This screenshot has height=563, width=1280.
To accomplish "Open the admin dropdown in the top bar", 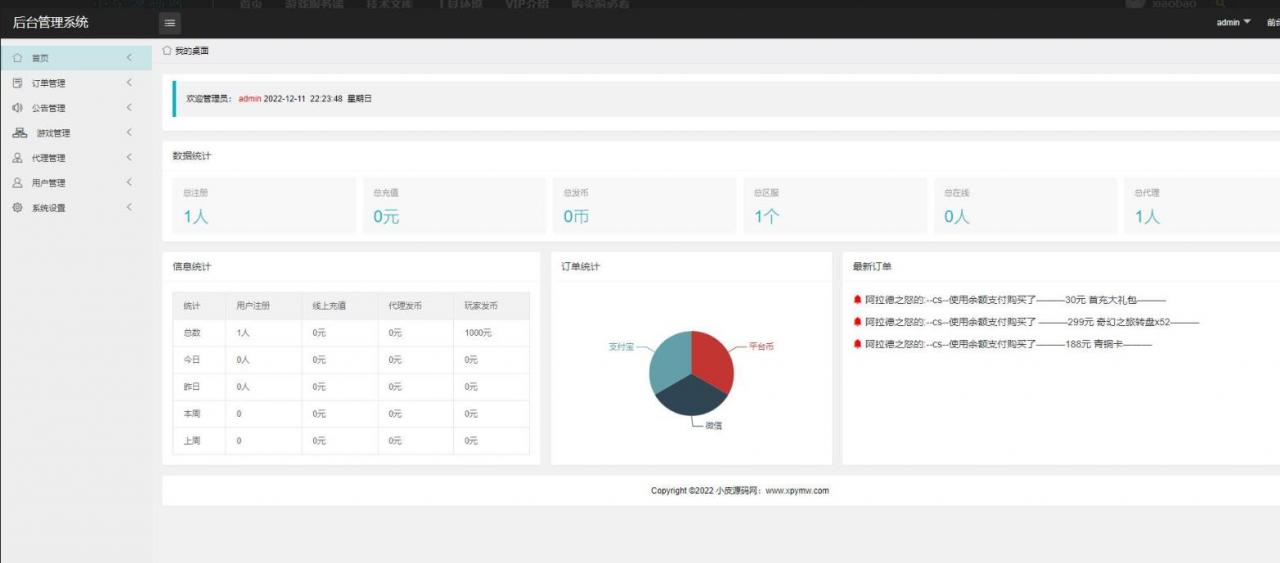I will tap(1233, 22).
